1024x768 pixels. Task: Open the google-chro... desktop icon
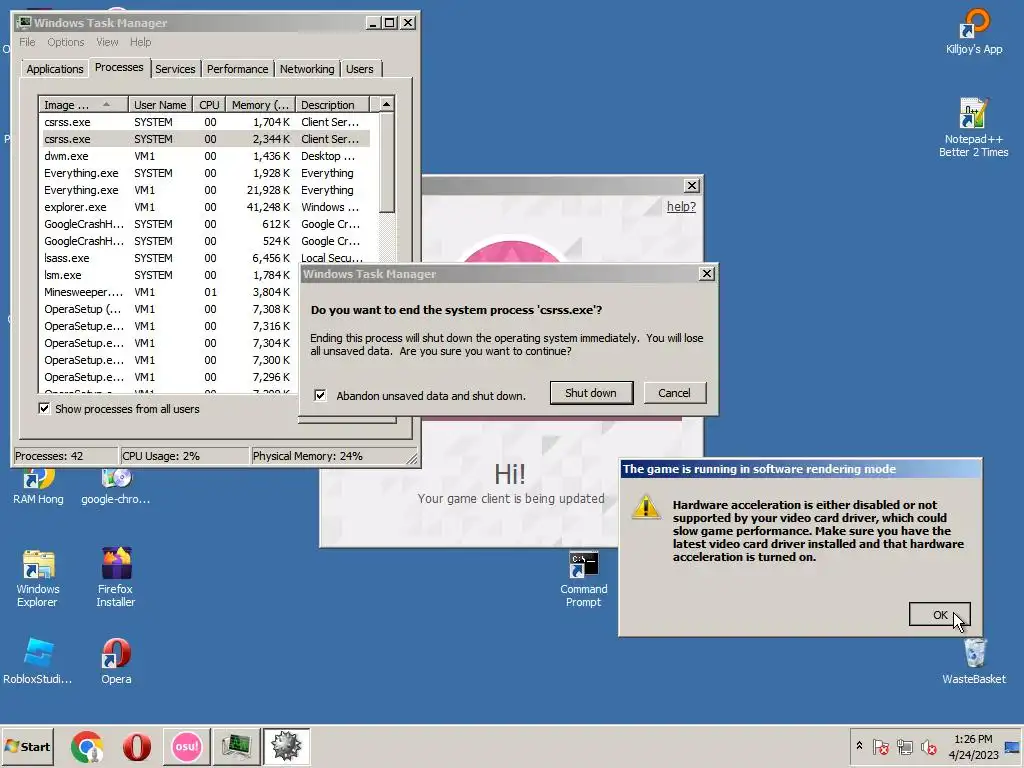[116, 487]
